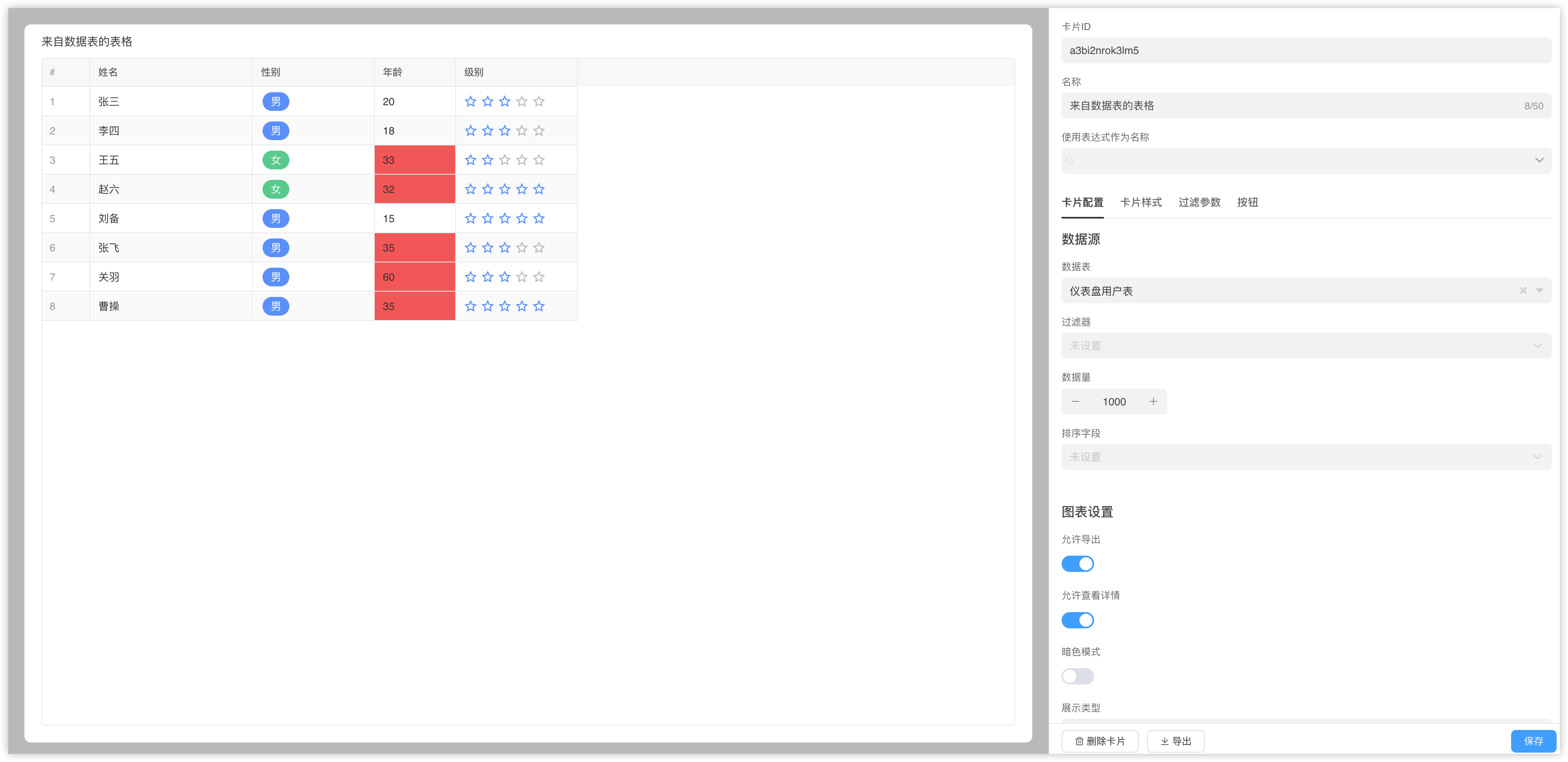Disable the 允许查看详情 switch
The height and width of the screenshot is (762, 1568).
pos(1077,620)
